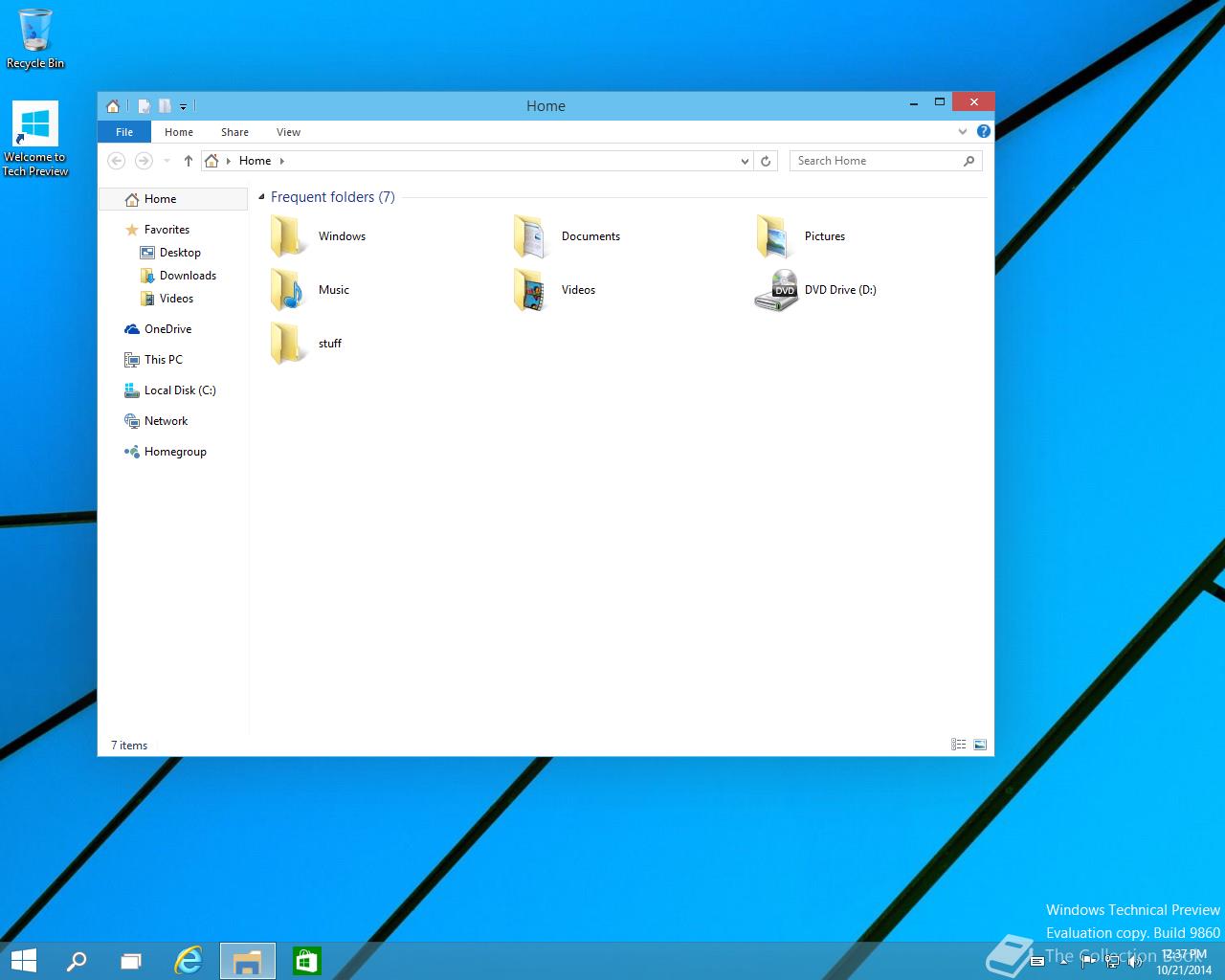Click File Explorer taskbar button
This screenshot has height=980, width=1225.
(x=248, y=961)
